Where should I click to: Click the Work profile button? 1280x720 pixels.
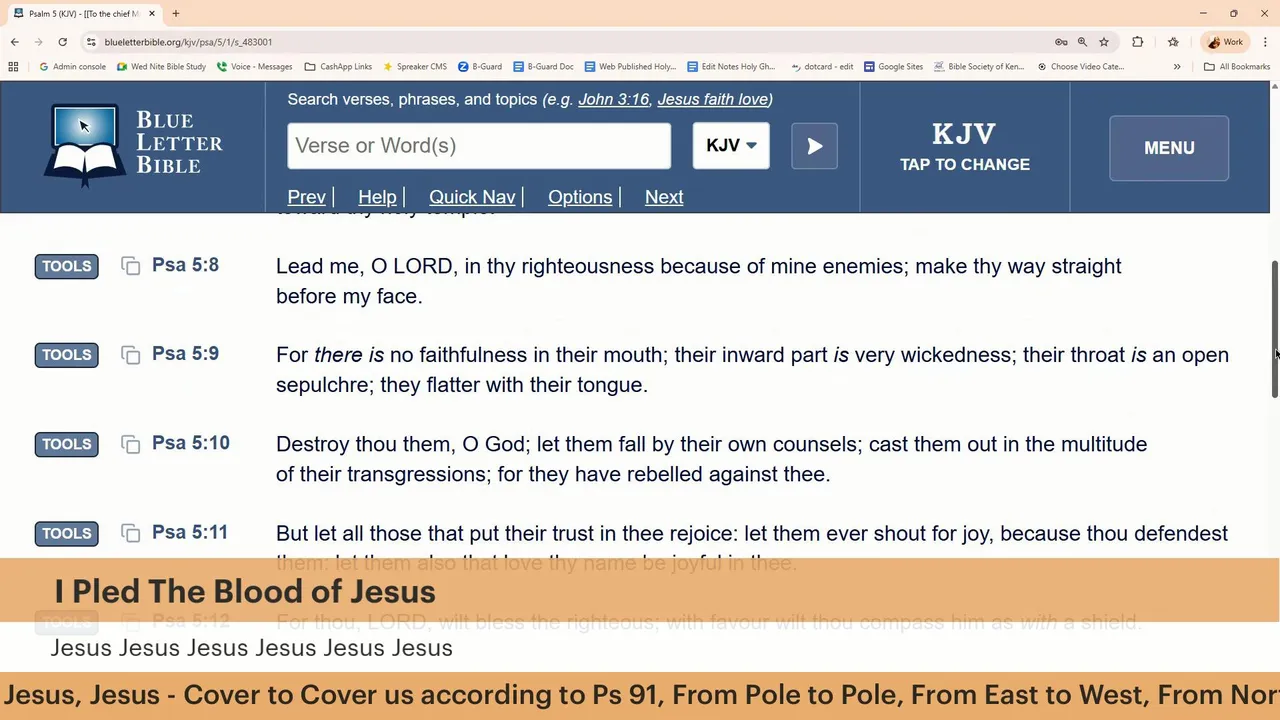(x=1225, y=42)
